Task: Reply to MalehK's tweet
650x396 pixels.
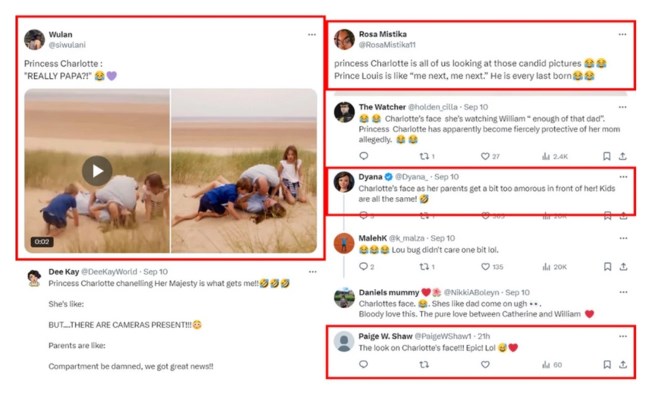Action: pos(366,266)
